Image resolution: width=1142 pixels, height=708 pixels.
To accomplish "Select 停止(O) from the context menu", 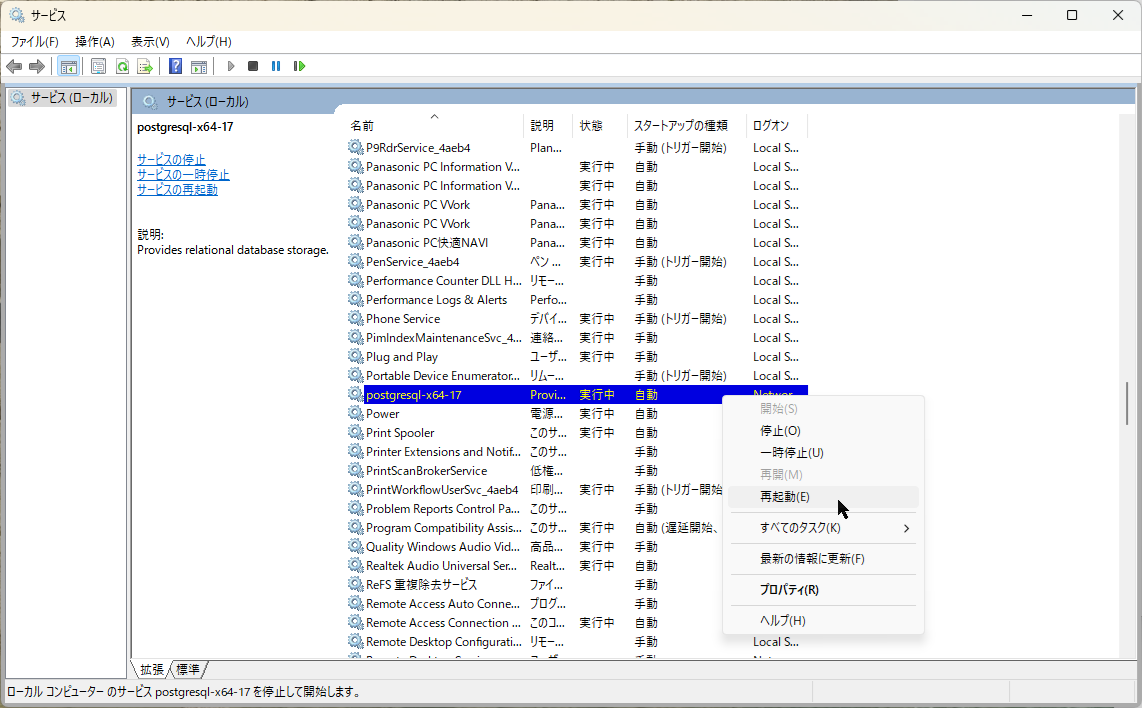I will pos(780,431).
